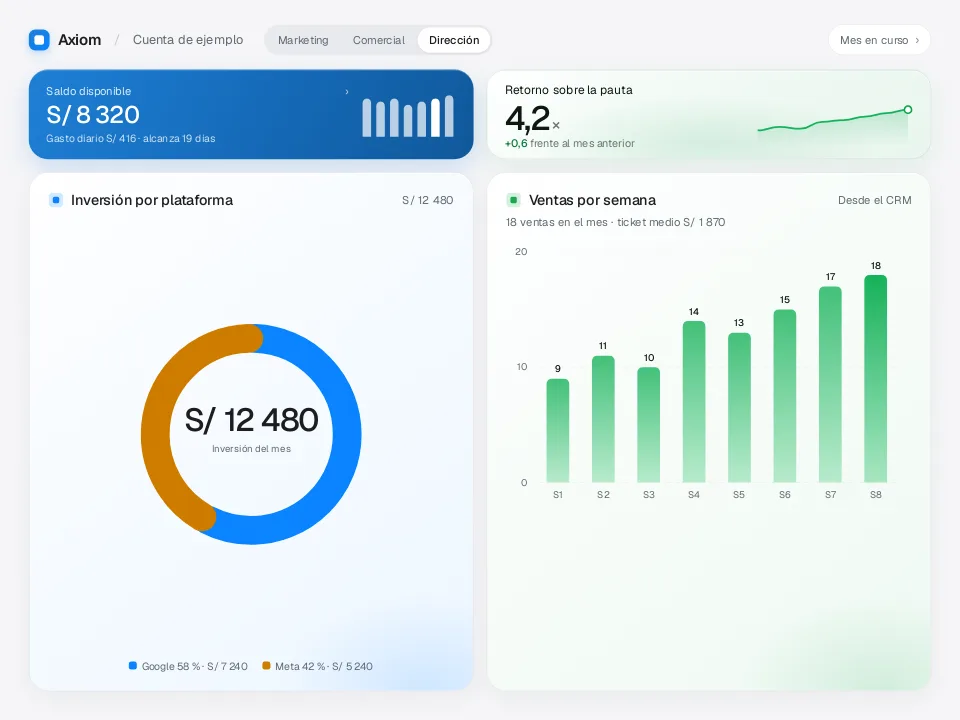This screenshot has width=960, height=720.
Task: Click the orange Meta legend swatch
Action: (266, 666)
